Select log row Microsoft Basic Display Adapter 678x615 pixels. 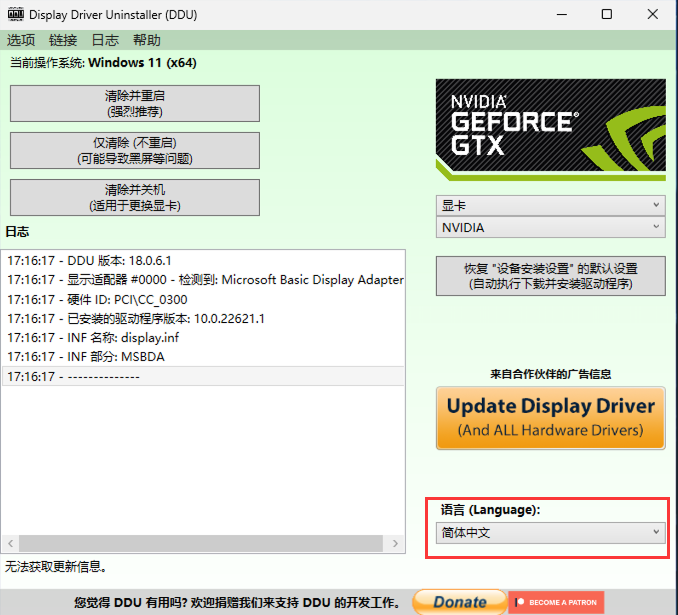click(x=203, y=280)
